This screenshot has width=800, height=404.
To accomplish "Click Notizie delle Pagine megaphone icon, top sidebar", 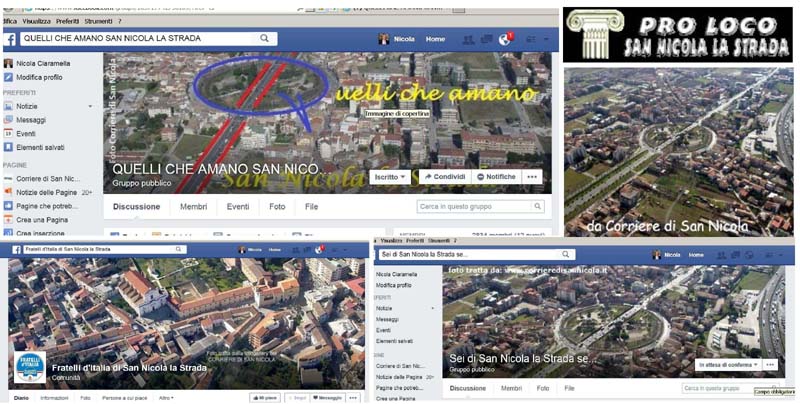I will pos(8,192).
